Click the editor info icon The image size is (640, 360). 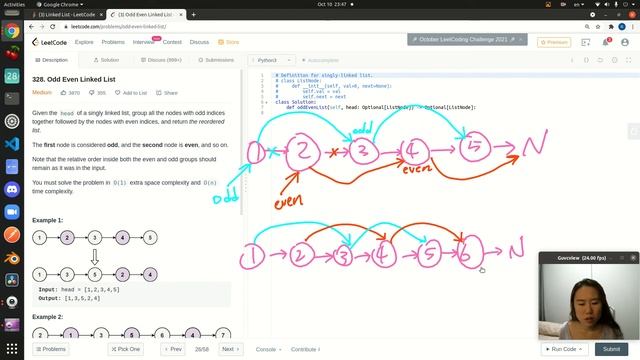572,60
